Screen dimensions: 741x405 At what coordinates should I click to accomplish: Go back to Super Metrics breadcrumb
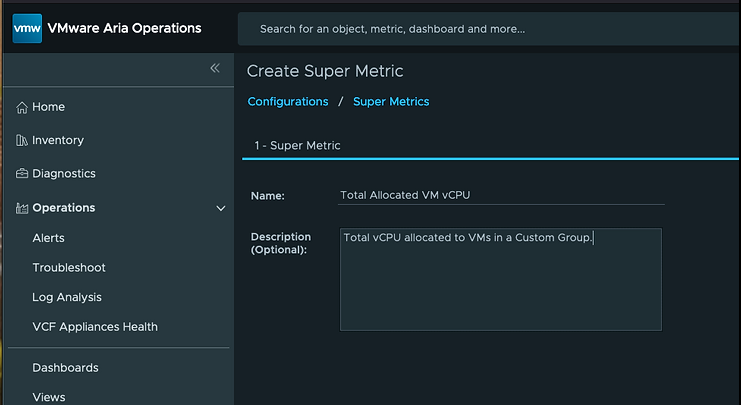click(391, 102)
